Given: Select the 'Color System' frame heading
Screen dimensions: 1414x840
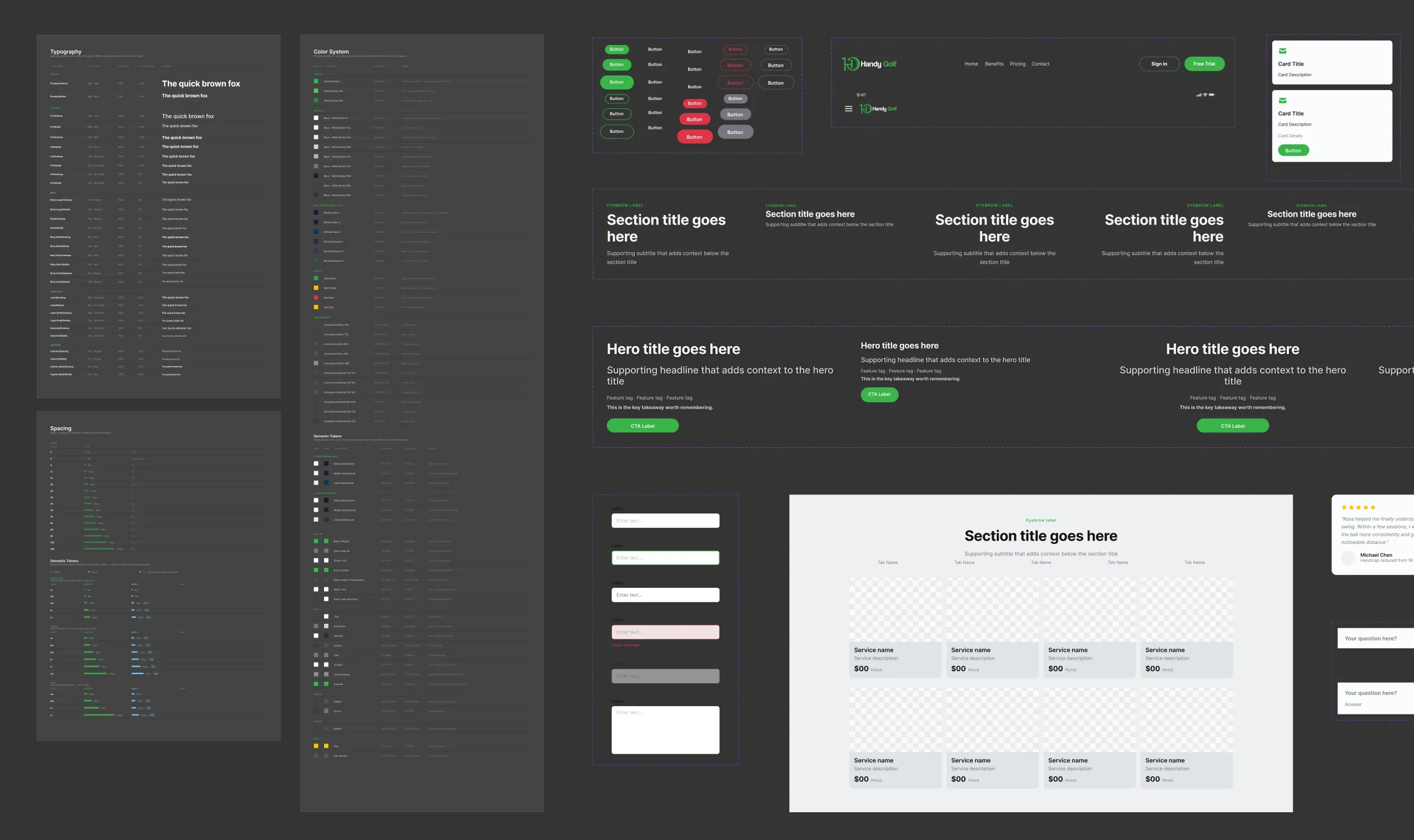Looking at the screenshot, I should [331, 52].
